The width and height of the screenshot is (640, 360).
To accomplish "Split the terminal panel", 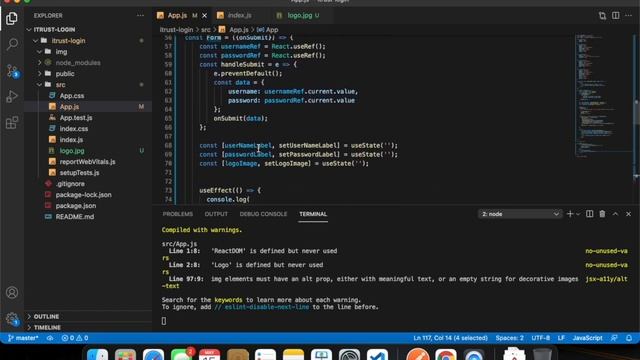I will click(589, 214).
